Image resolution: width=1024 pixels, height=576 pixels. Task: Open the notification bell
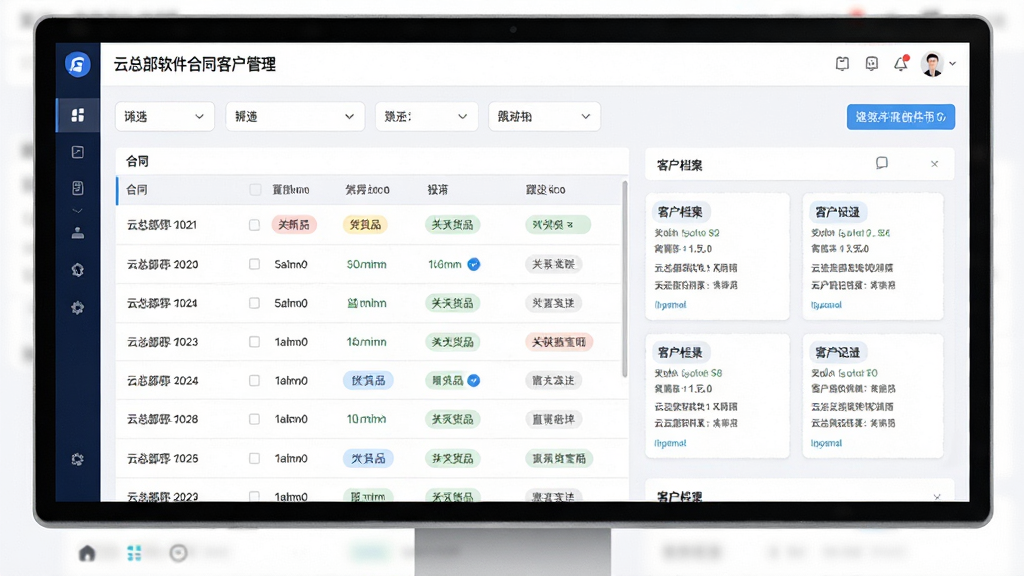pyautogui.click(x=901, y=63)
